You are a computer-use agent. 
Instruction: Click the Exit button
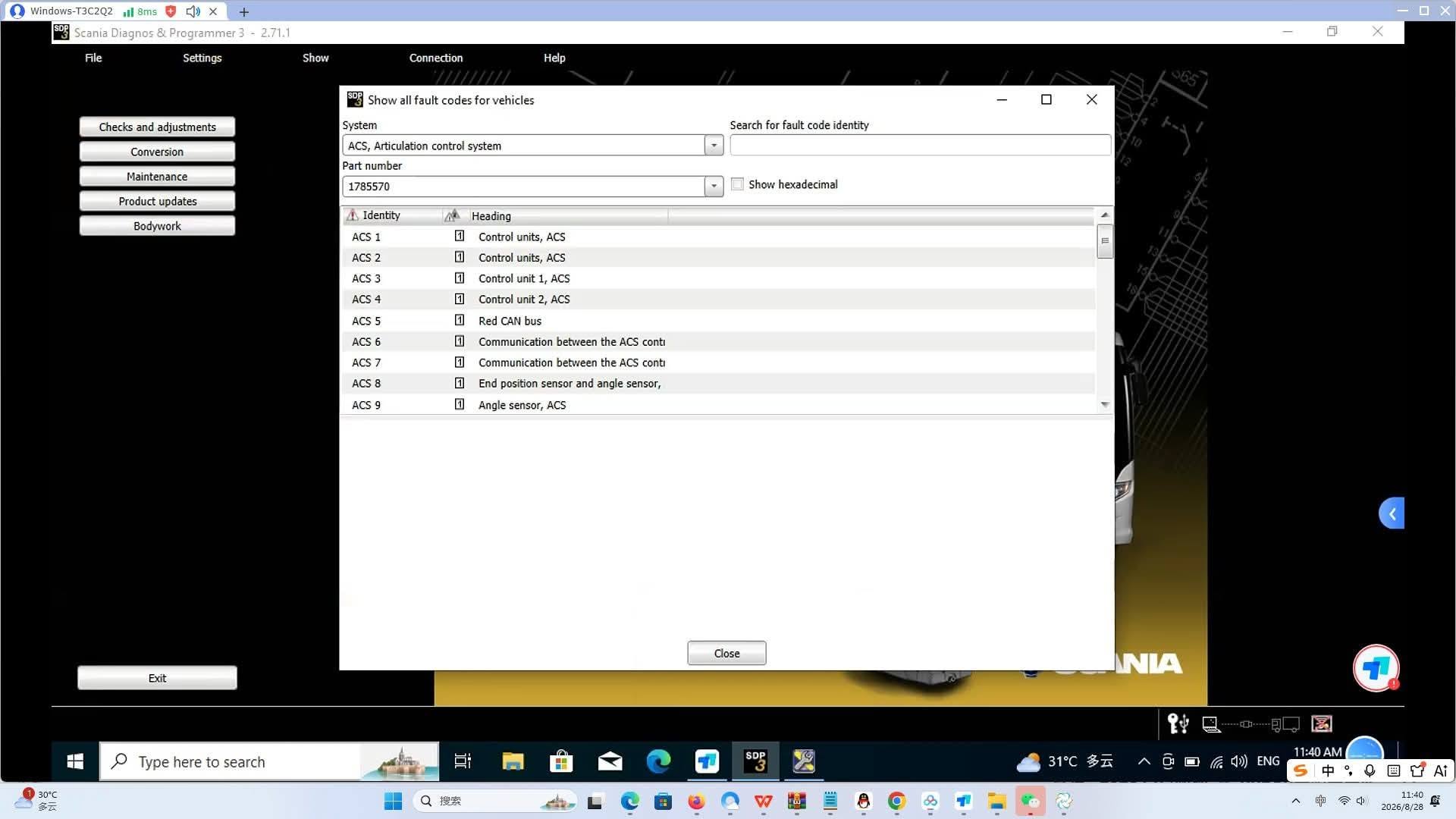[x=157, y=678]
